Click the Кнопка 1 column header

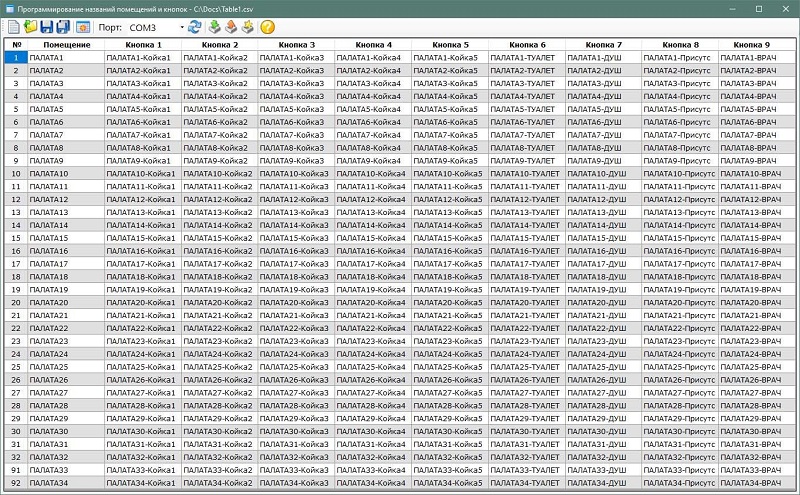(143, 45)
